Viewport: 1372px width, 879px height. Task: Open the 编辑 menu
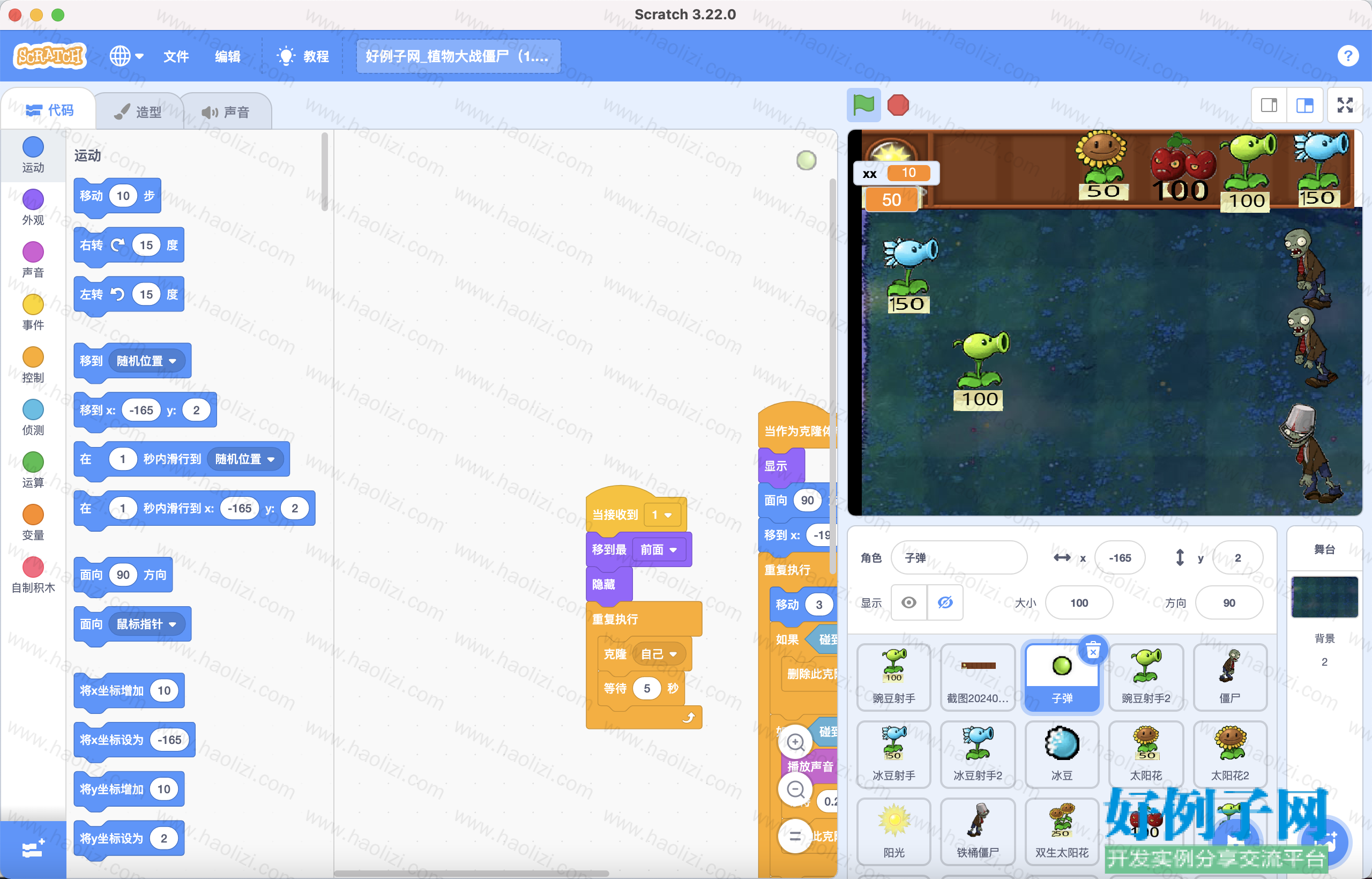[227, 56]
